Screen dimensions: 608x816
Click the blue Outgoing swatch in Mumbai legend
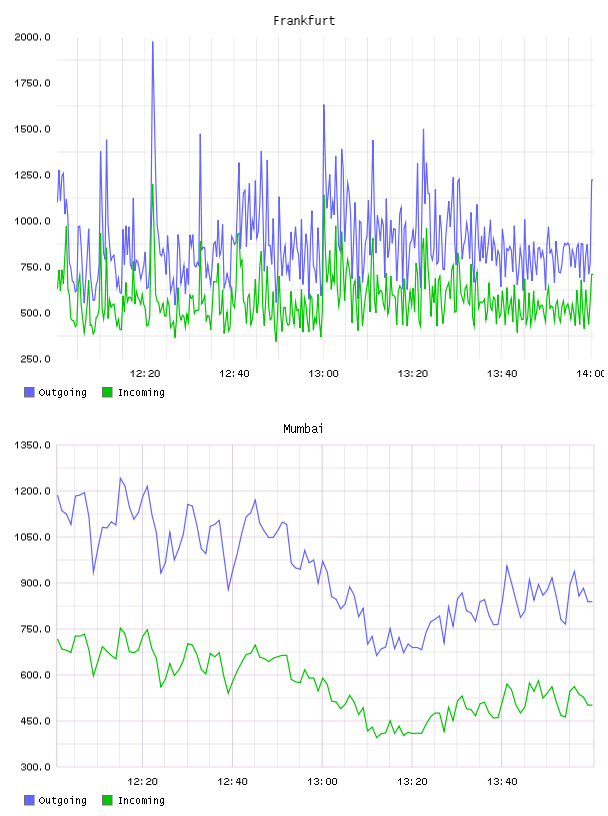[29, 800]
